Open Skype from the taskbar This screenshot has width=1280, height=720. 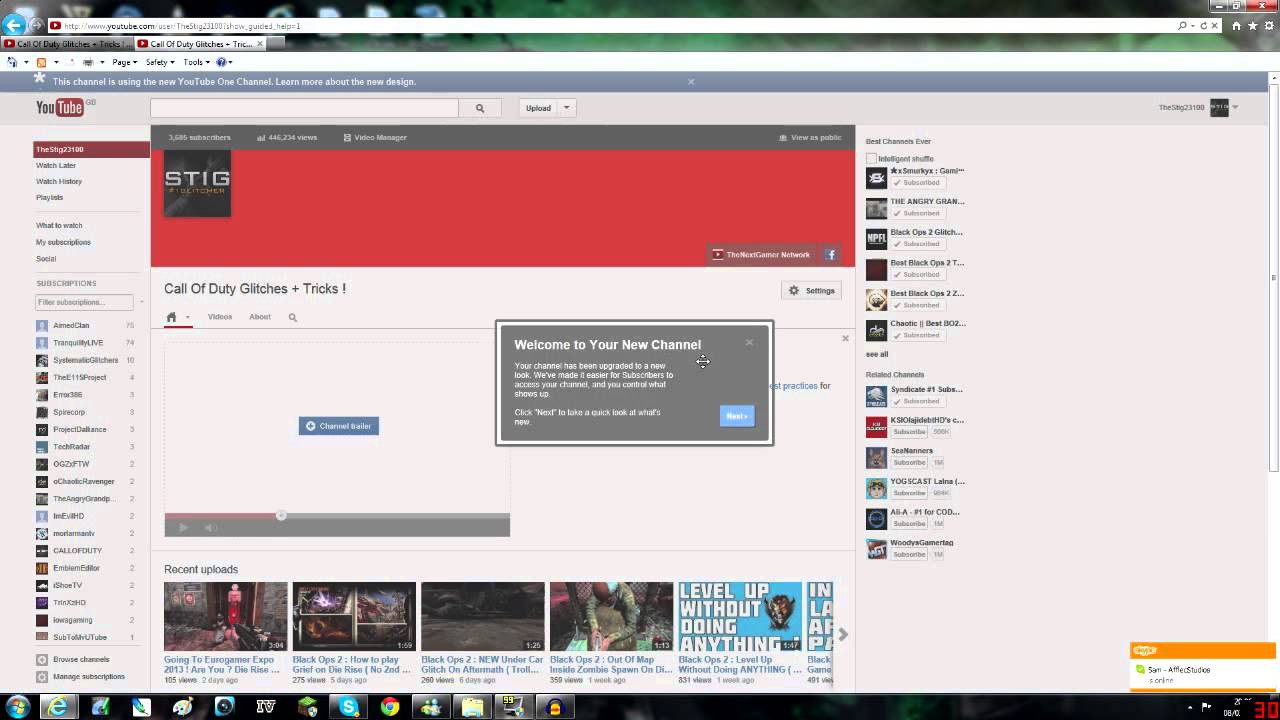(x=348, y=707)
